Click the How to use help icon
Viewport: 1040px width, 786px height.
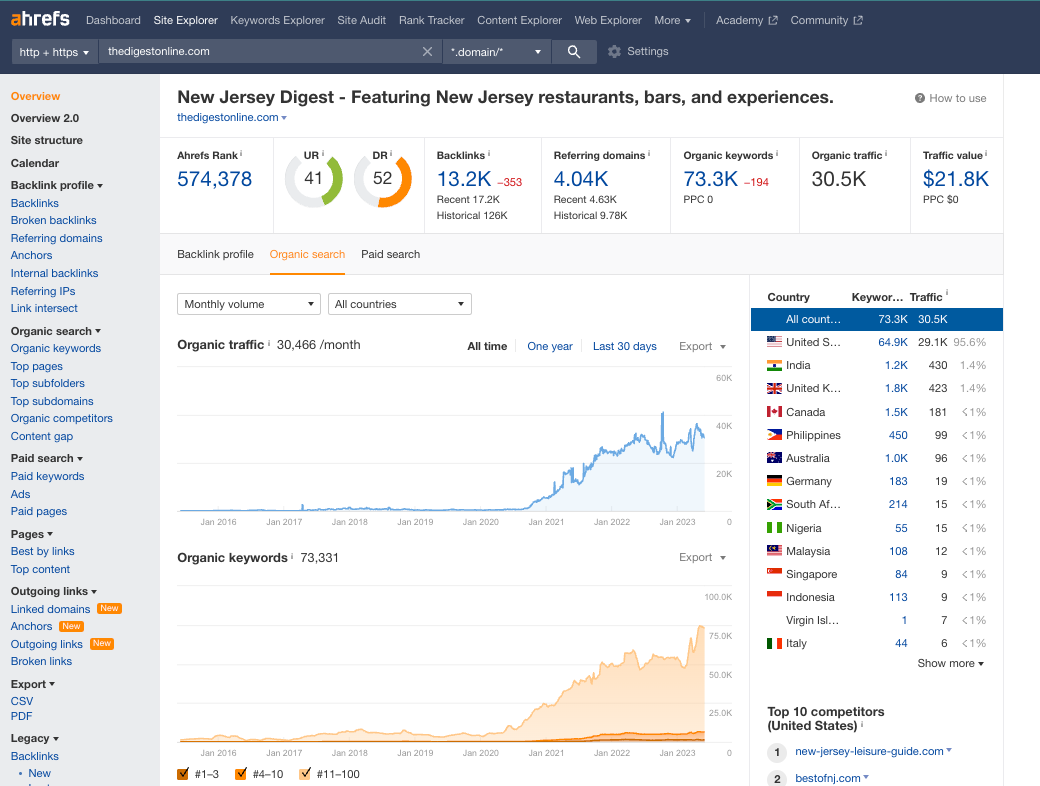coord(919,98)
